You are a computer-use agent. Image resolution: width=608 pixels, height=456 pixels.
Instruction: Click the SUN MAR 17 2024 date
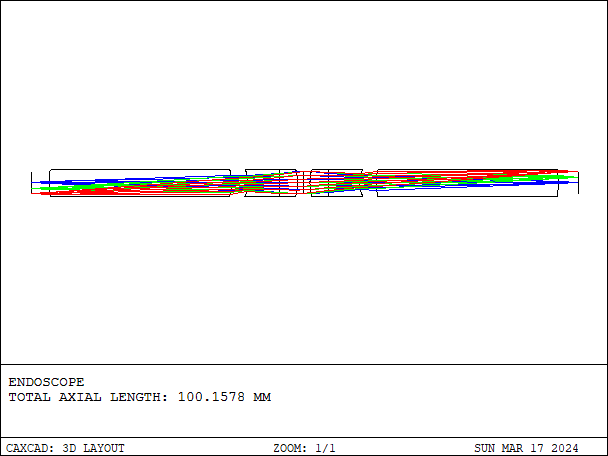(526, 448)
